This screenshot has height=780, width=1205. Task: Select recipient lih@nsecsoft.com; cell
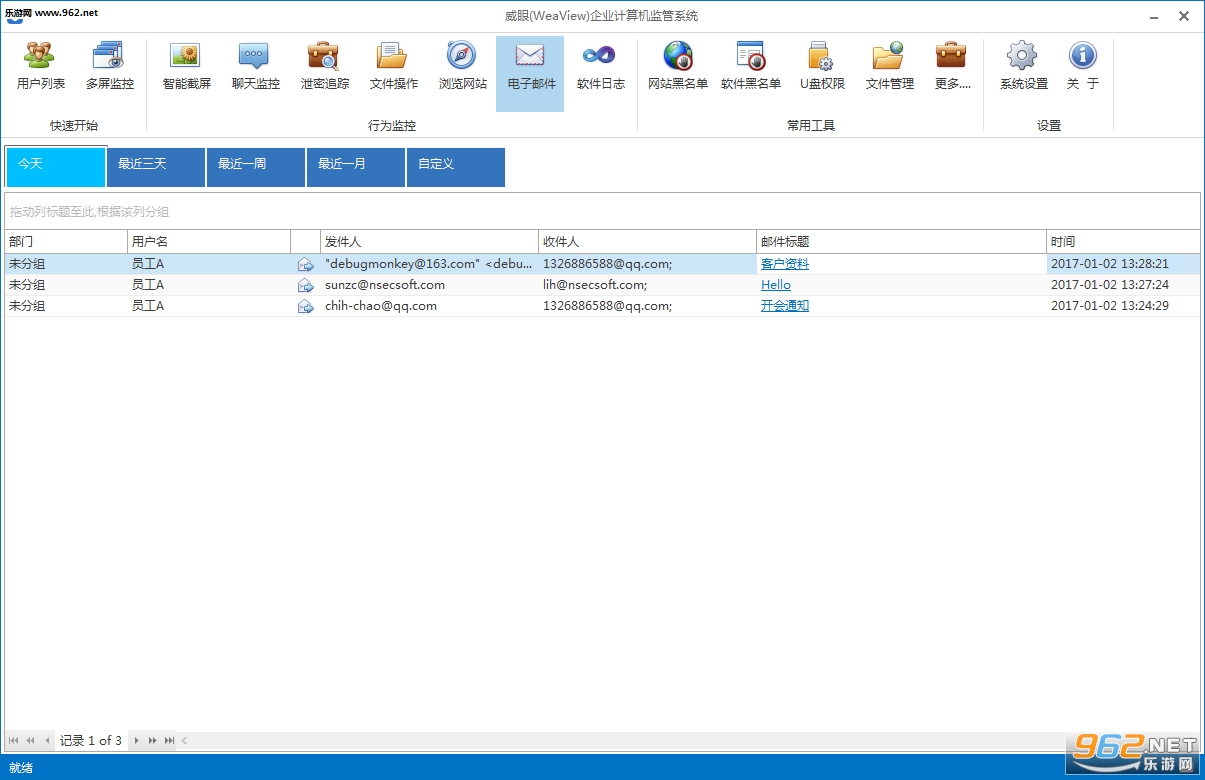(x=647, y=285)
